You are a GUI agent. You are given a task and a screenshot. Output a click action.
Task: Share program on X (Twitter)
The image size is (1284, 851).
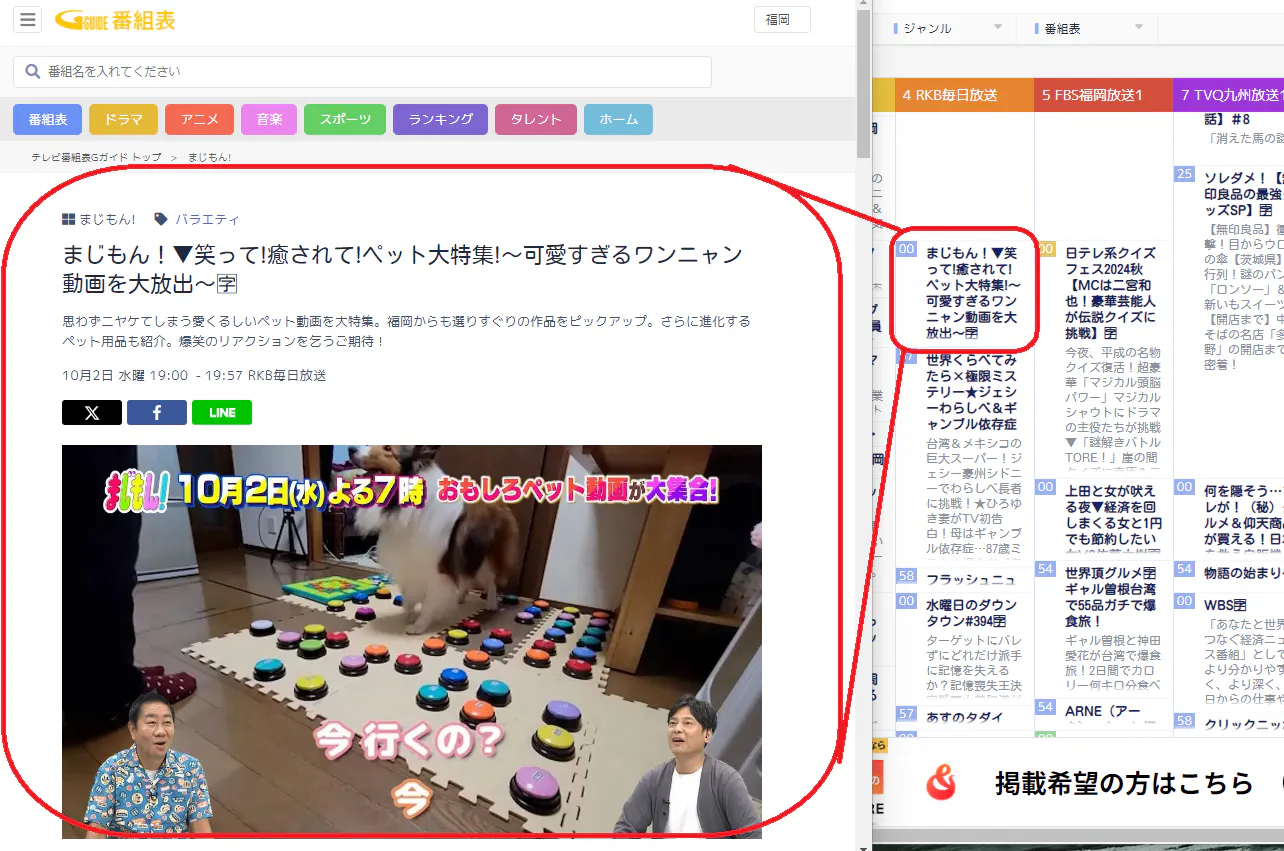click(x=92, y=413)
